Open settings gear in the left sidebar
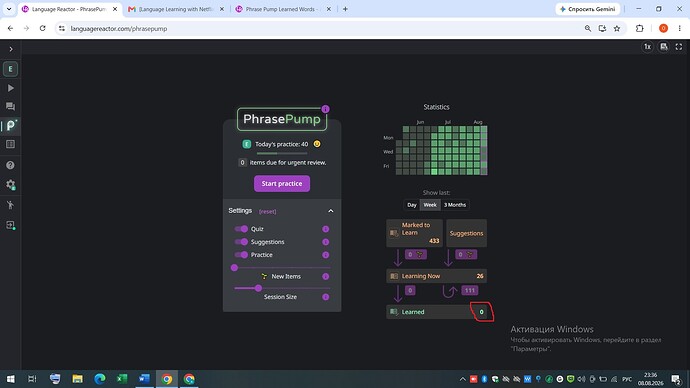690x388 pixels. [x=11, y=185]
